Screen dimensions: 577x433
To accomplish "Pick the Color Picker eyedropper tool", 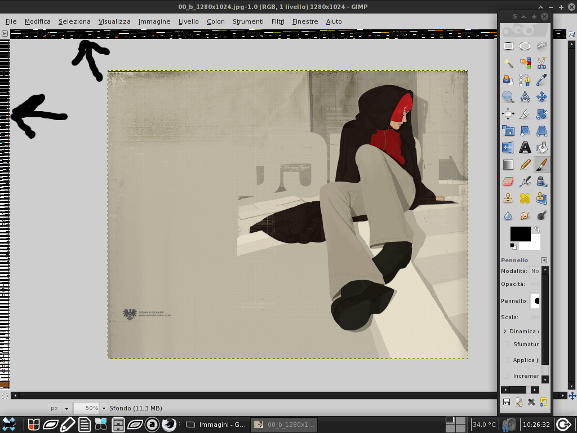I will click(541, 80).
